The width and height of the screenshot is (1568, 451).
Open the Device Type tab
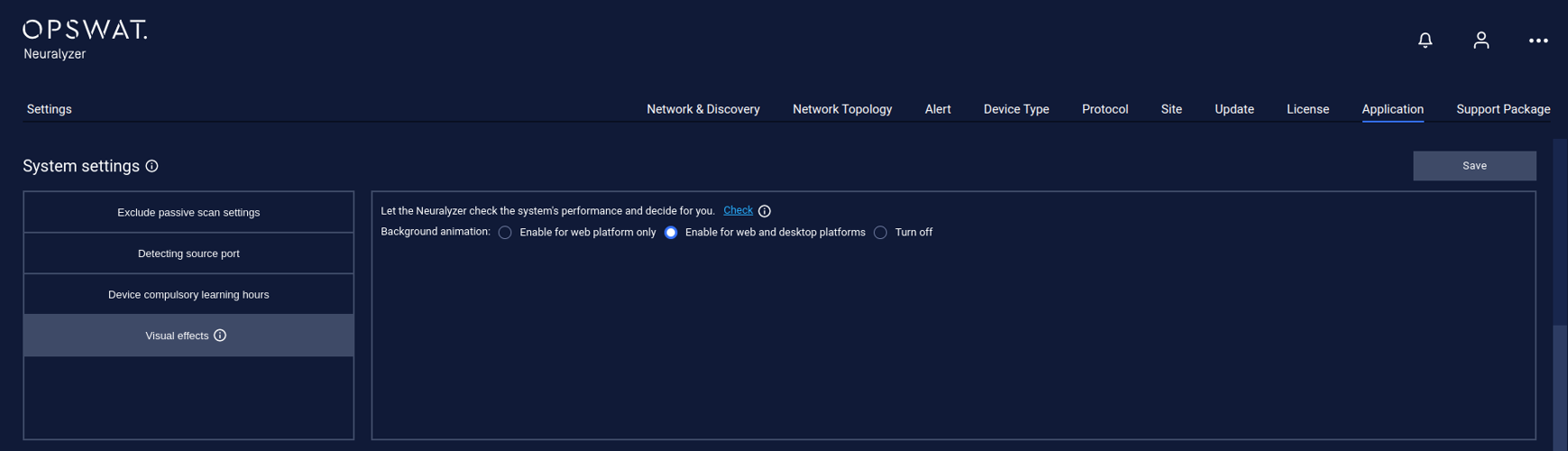point(1016,109)
